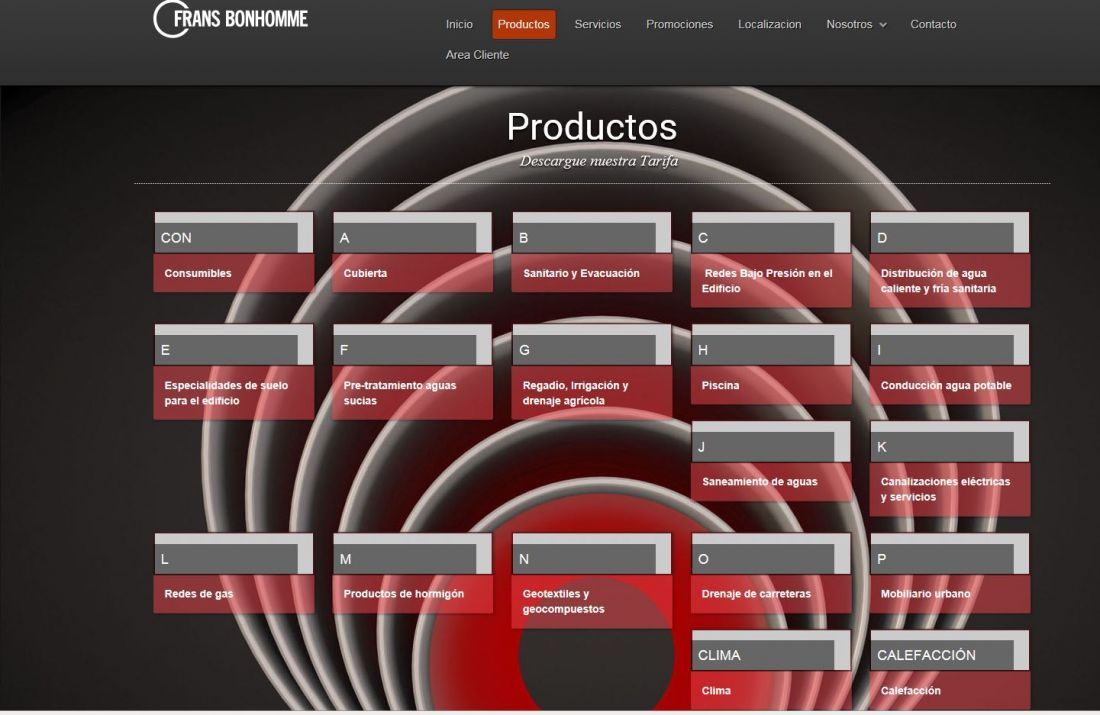This screenshot has height=715, width=1100.
Task: Select the Clima category label
Action: click(771, 690)
